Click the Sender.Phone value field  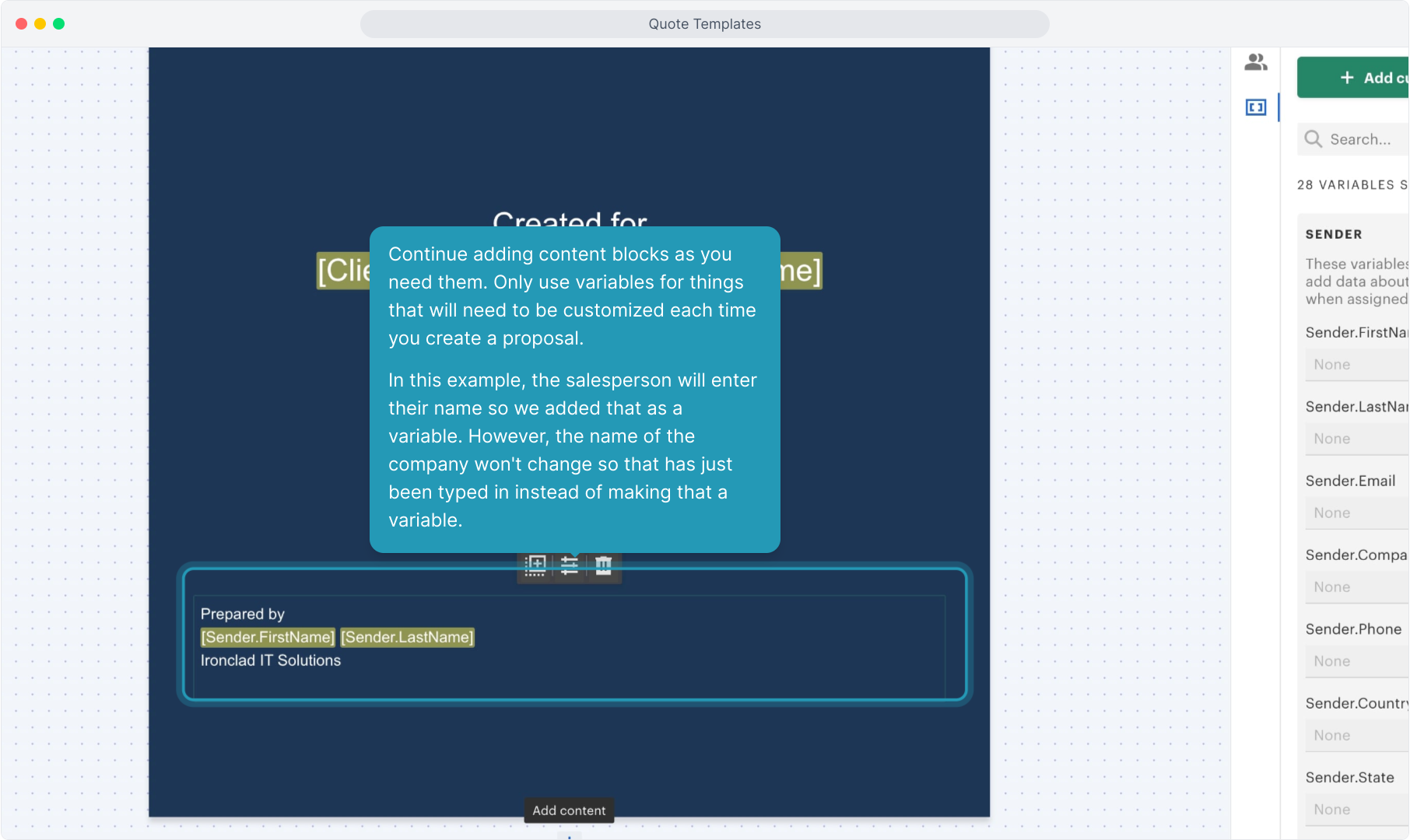pyautogui.click(x=1357, y=661)
